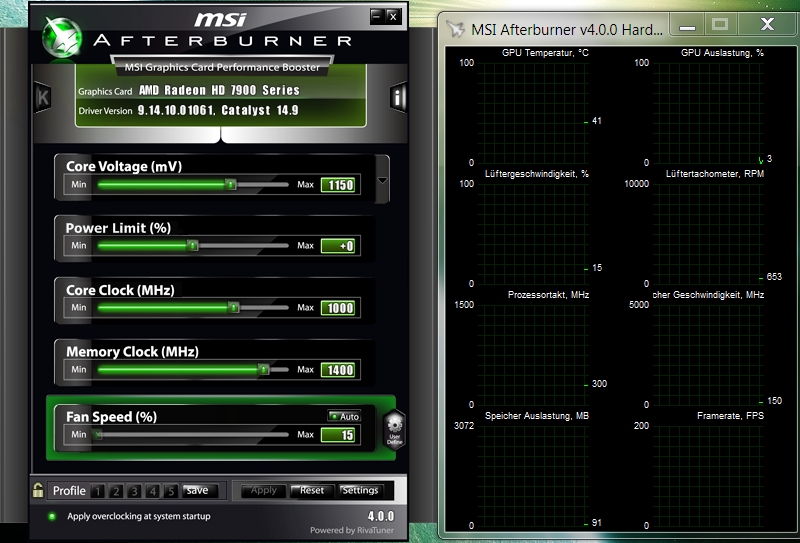800x543 pixels.
Task: Select profile slot 5
Action: coord(171,491)
